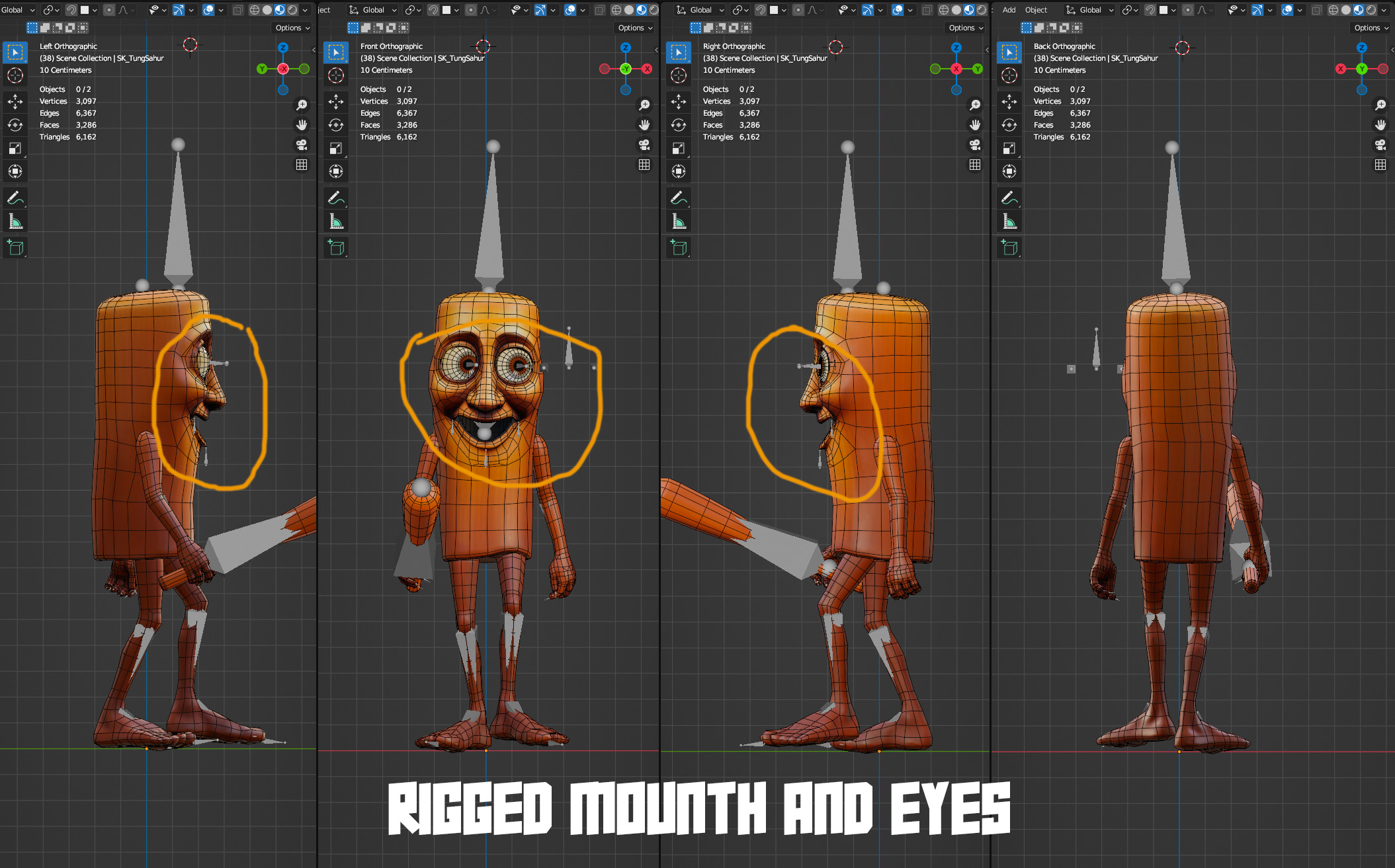
Task: Open shading options dropdown in Back Orthographic viewport
Action: click(x=1384, y=10)
